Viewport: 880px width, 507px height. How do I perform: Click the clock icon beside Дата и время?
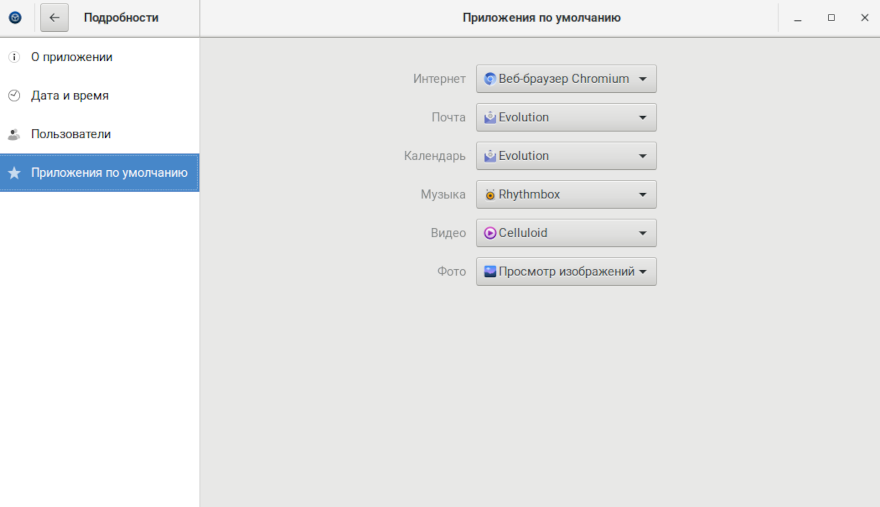point(14,96)
